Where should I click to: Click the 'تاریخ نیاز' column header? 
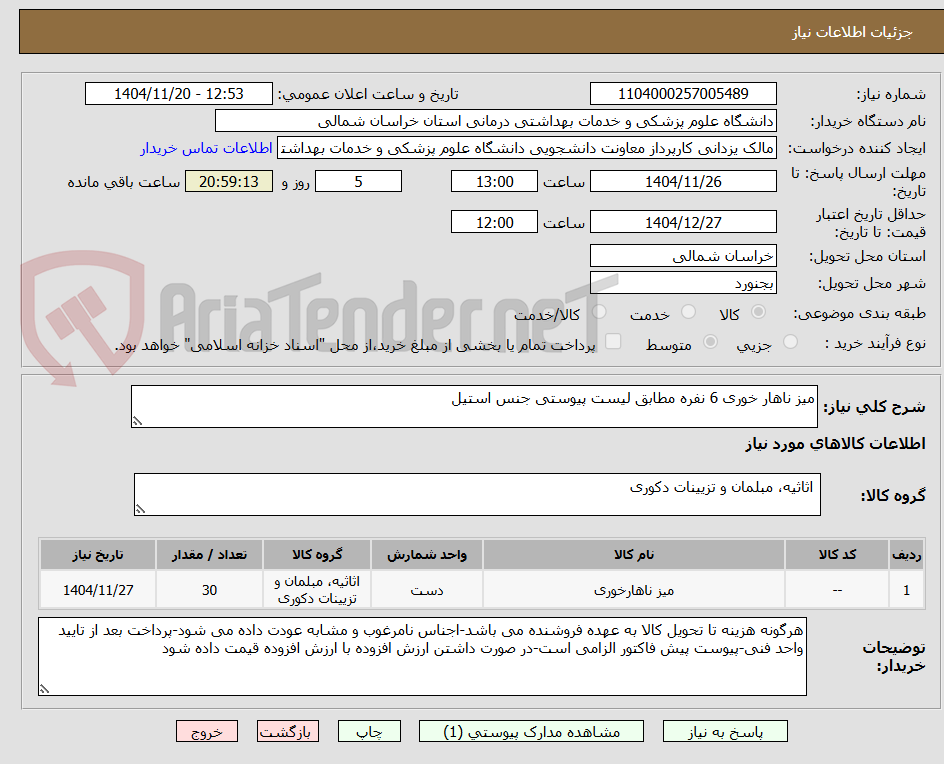coord(98,554)
